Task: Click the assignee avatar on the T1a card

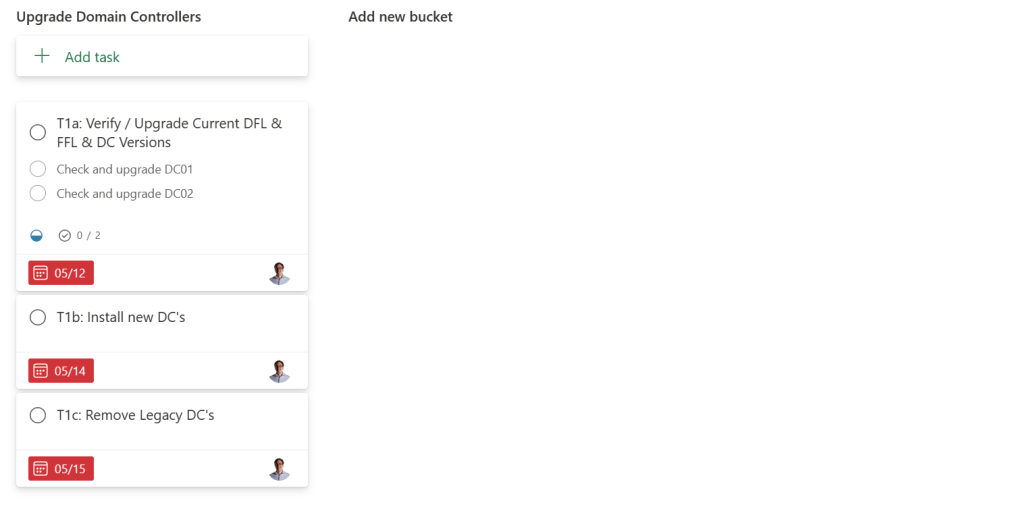Action: tap(279, 273)
